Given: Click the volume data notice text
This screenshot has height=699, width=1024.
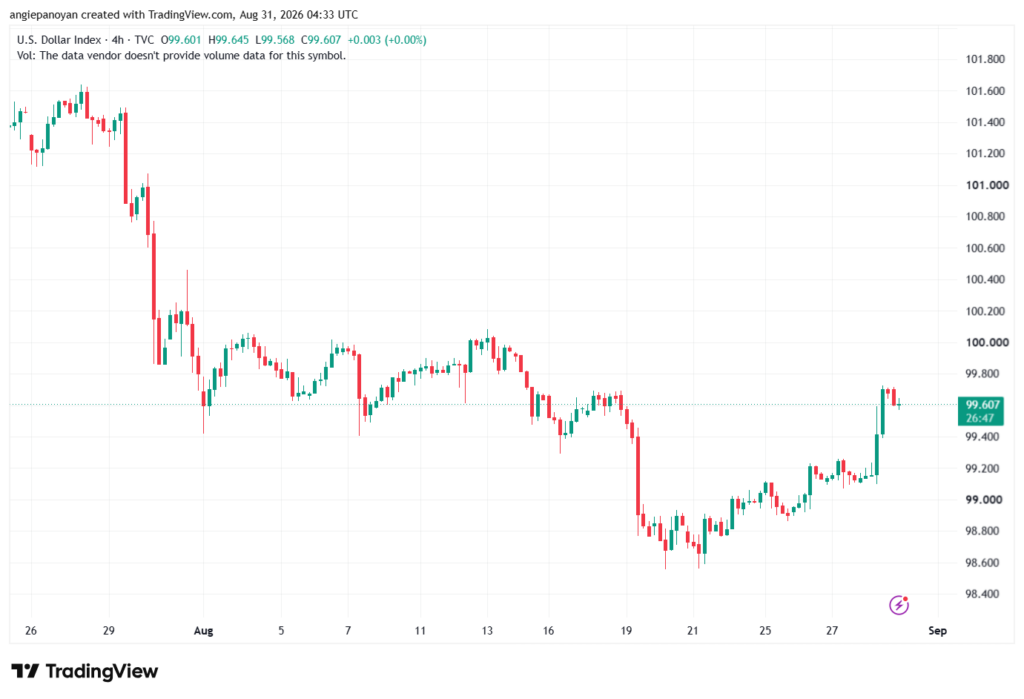Looking at the screenshot, I should 182,56.
